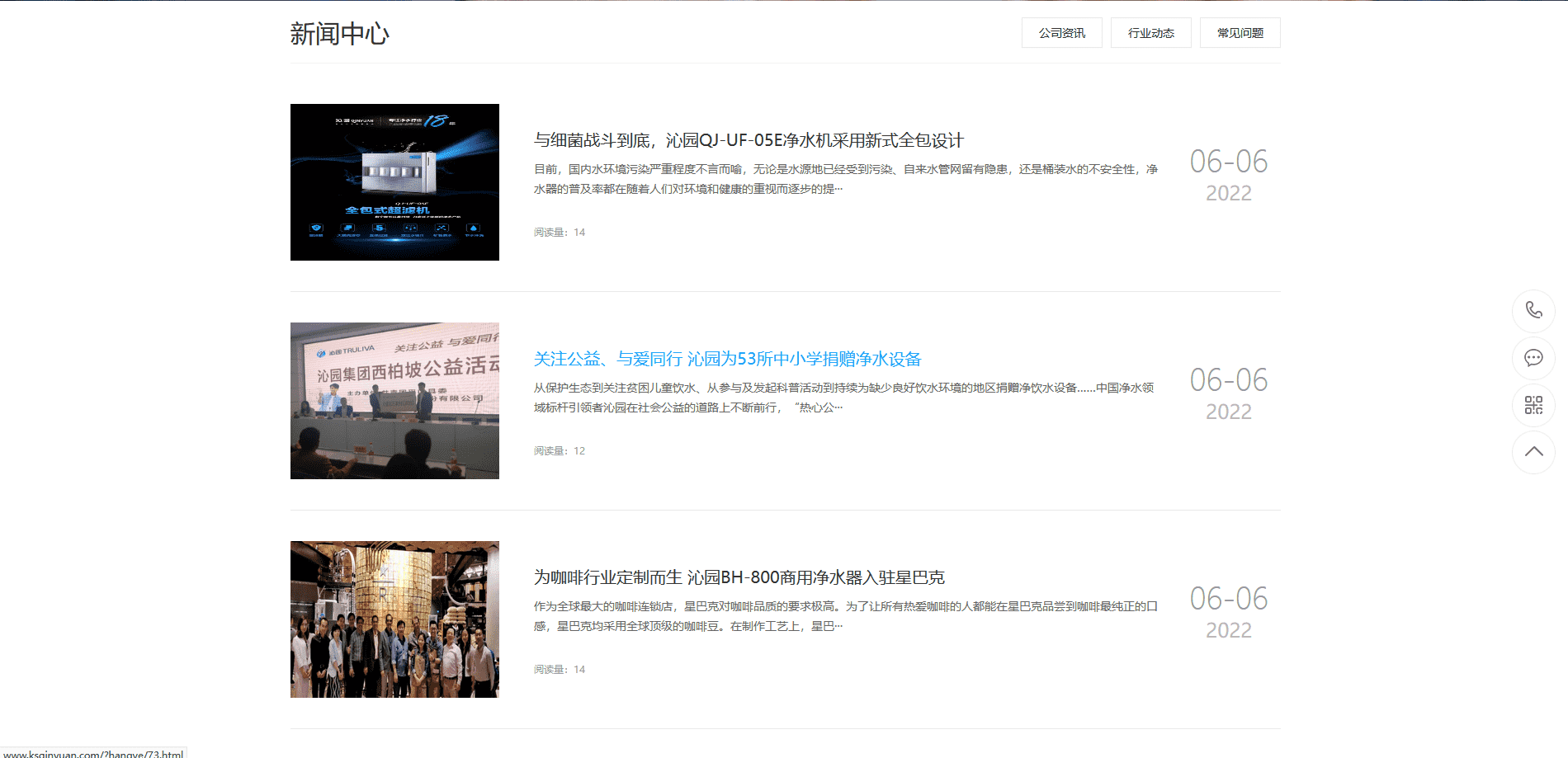
Task: Open article about BH-800商用净水器入驻星巴克
Action: 739,578
